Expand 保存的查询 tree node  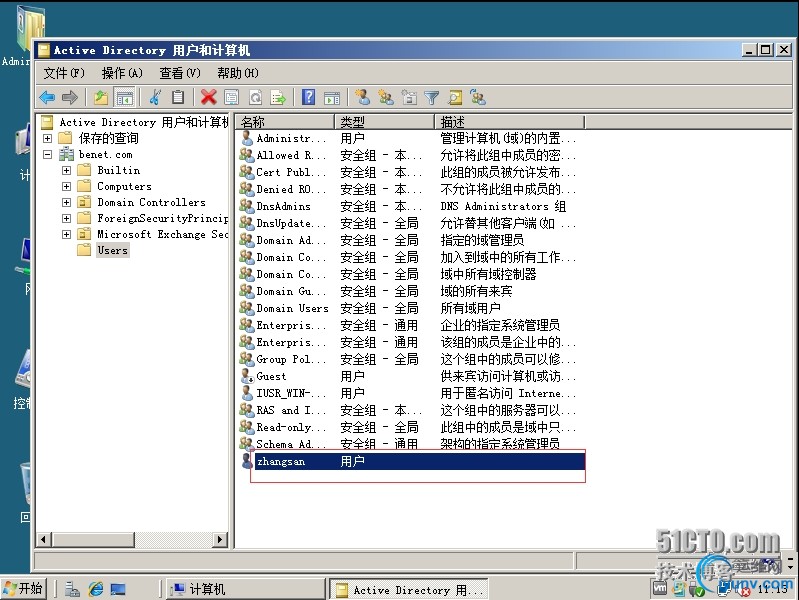click(47, 138)
